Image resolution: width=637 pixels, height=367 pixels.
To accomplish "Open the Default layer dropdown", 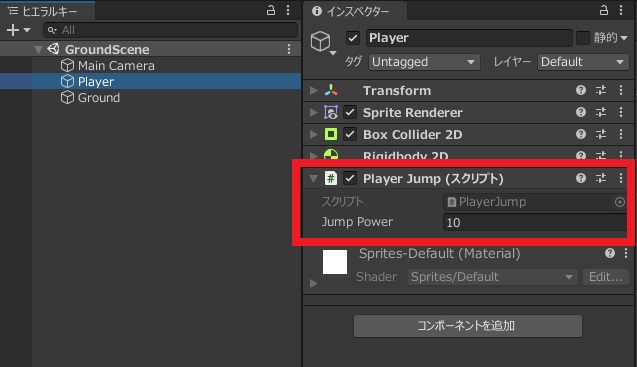I will point(583,62).
